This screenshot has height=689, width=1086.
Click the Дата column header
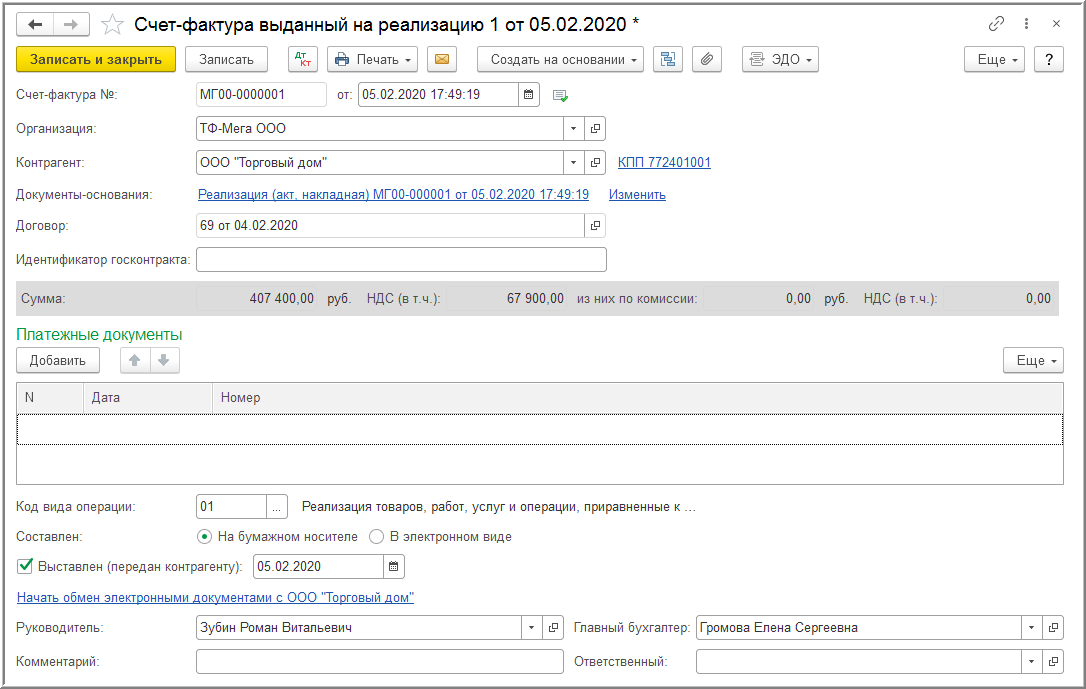click(148, 397)
